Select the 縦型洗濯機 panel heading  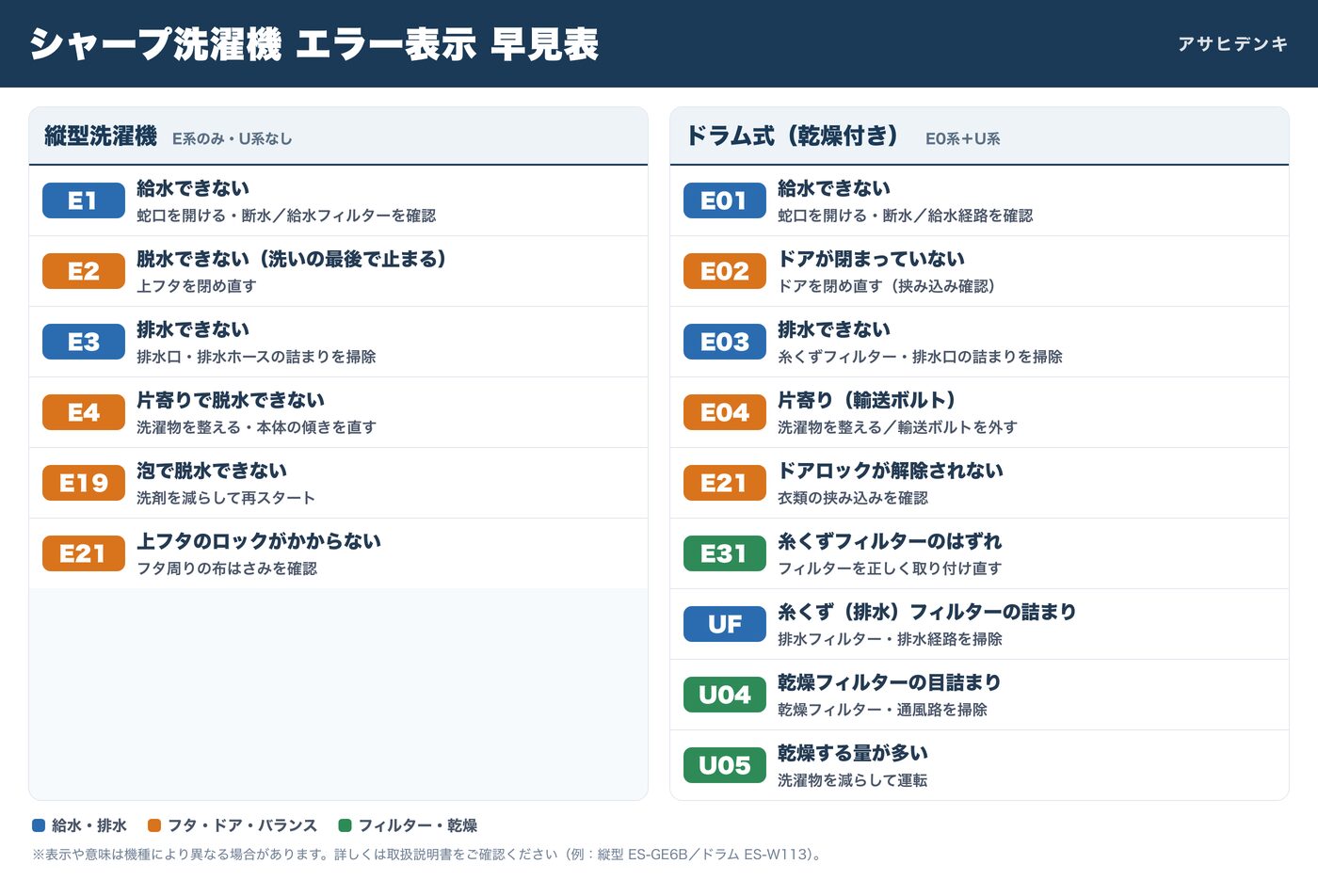pos(101,136)
